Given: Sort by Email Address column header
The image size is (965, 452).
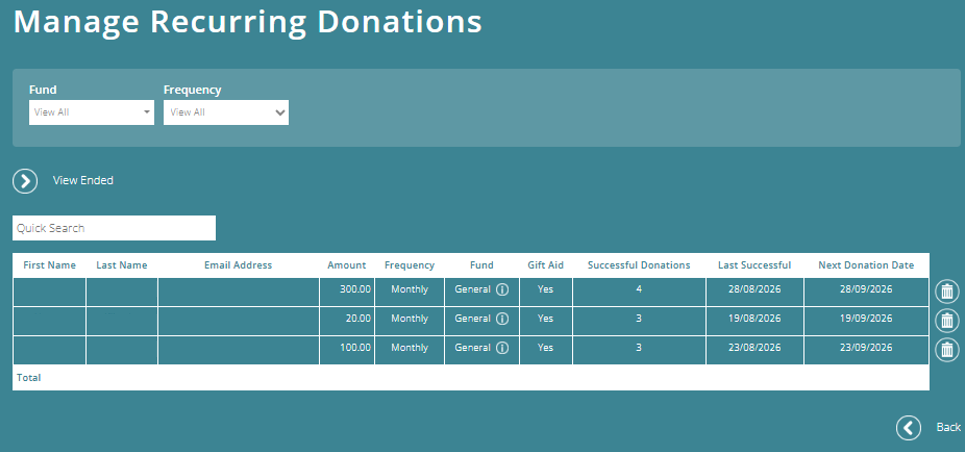Looking at the screenshot, I should point(238,265).
